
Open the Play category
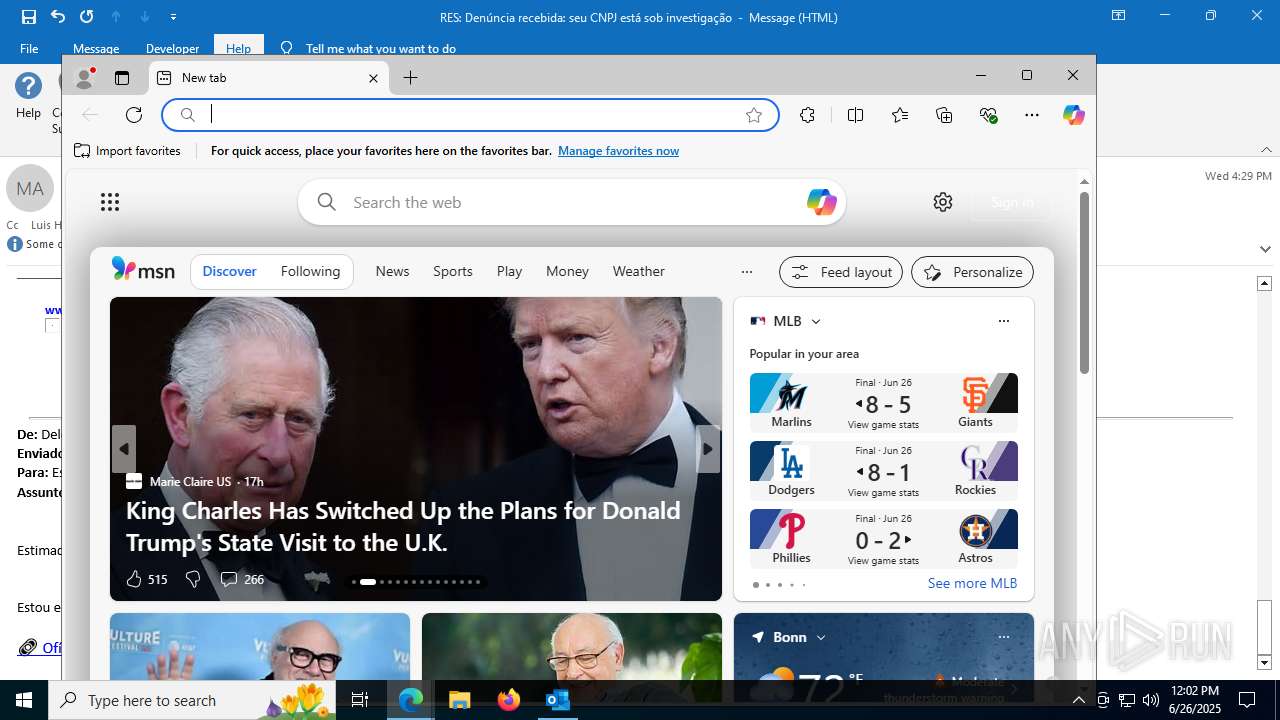509,271
